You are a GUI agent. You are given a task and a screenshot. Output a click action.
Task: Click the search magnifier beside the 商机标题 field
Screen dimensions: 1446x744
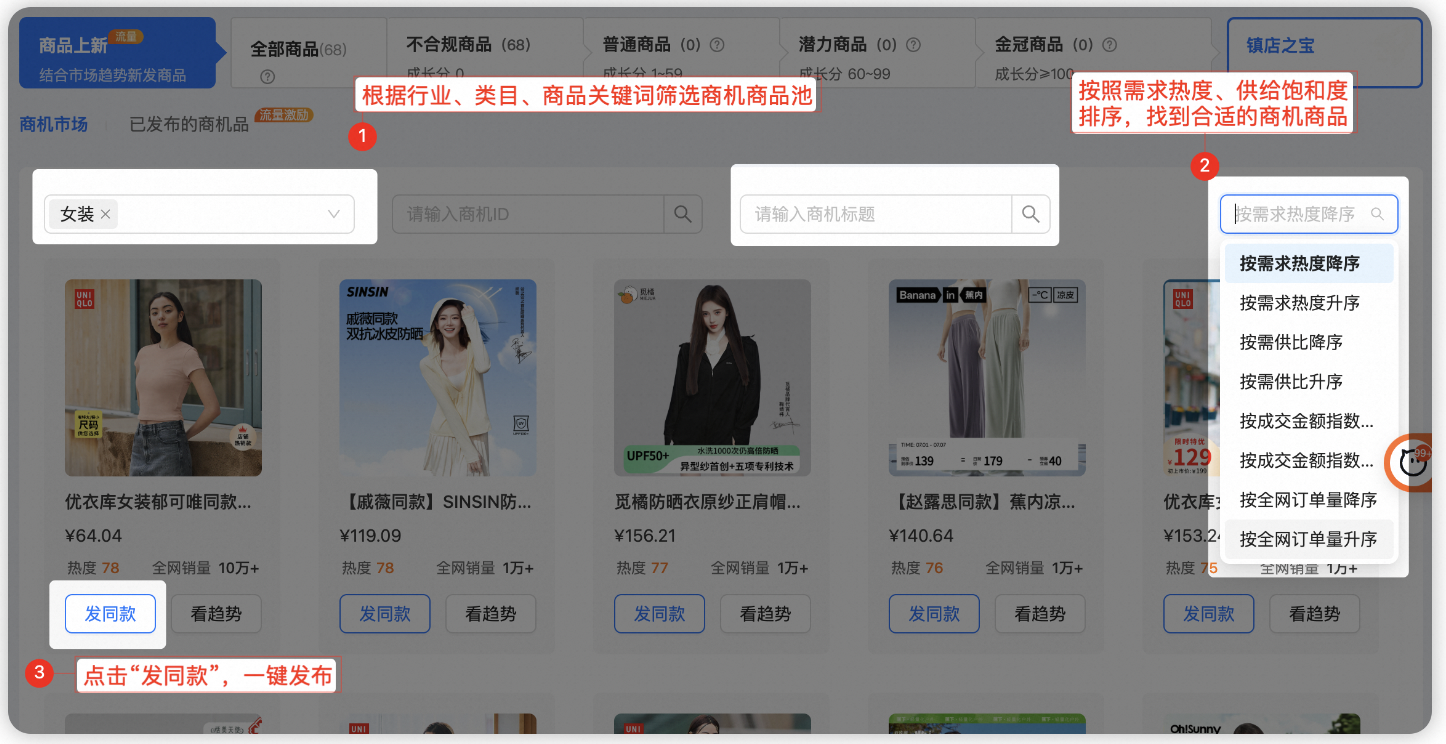tap(1031, 213)
